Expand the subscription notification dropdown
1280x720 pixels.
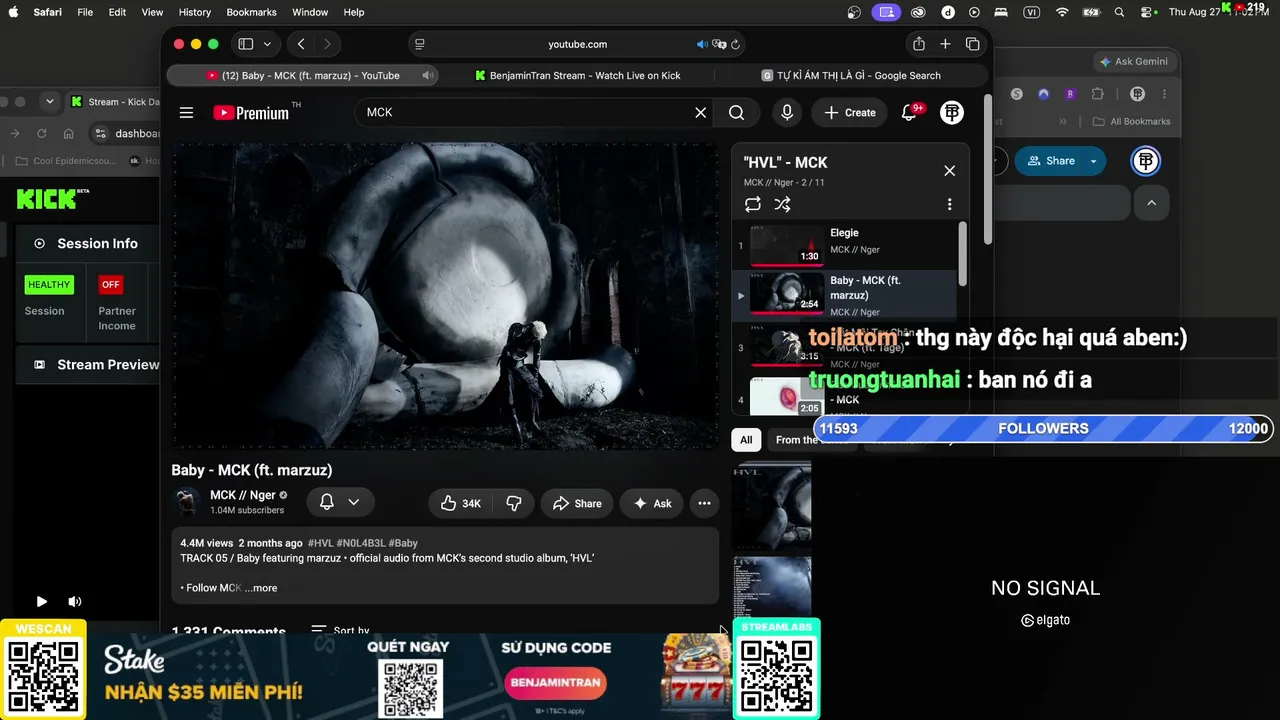(x=353, y=502)
